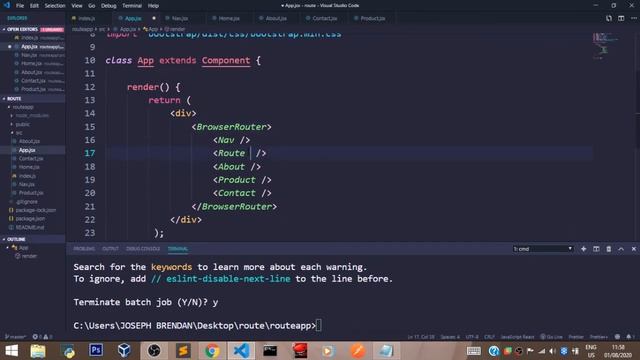Screen dimensions: 640x360
Task: Click the master git branch indicator
Action: pyautogui.click(x=15, y=337)
